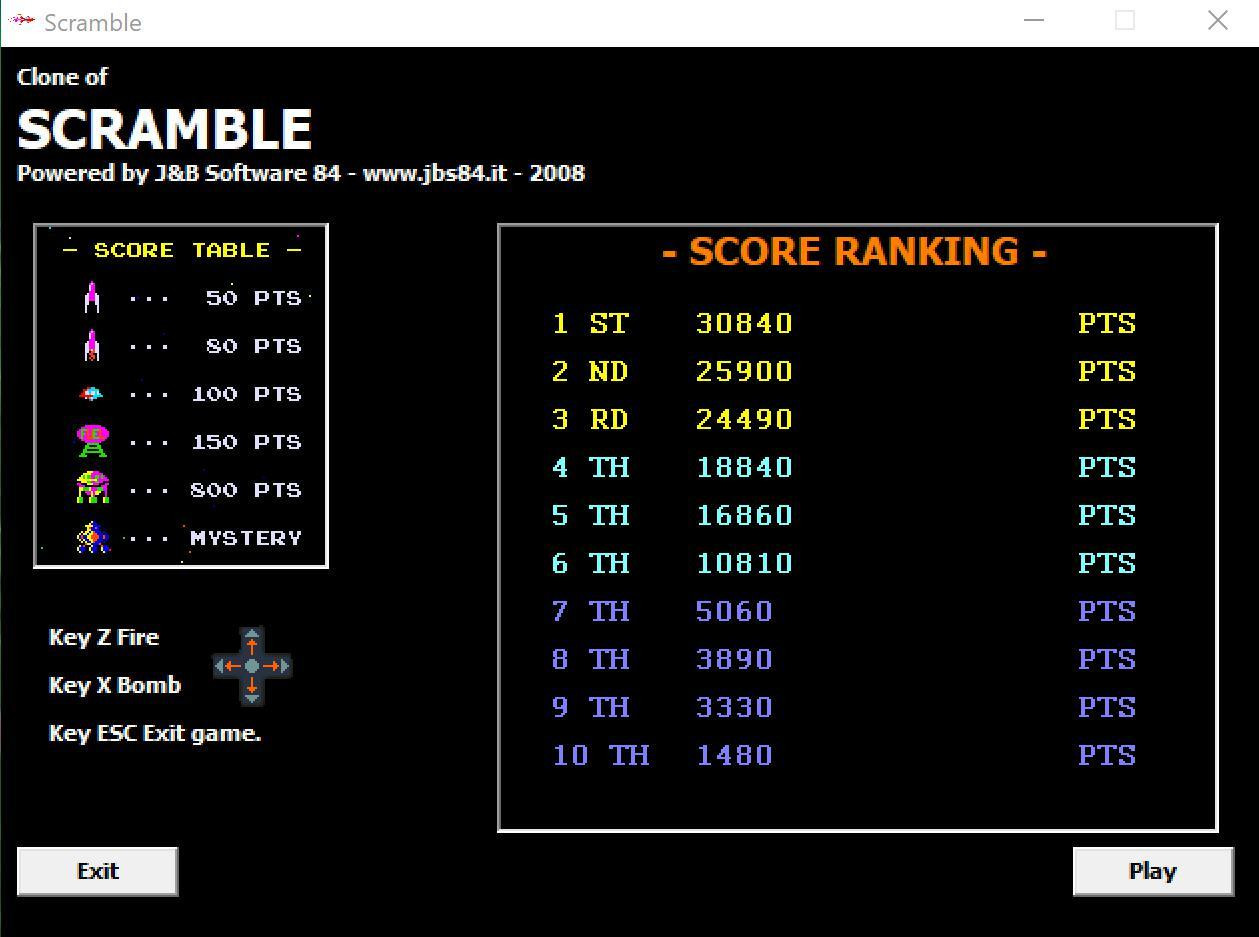Close the Scramble window

pyautogui.click(x=1217, y=21)
